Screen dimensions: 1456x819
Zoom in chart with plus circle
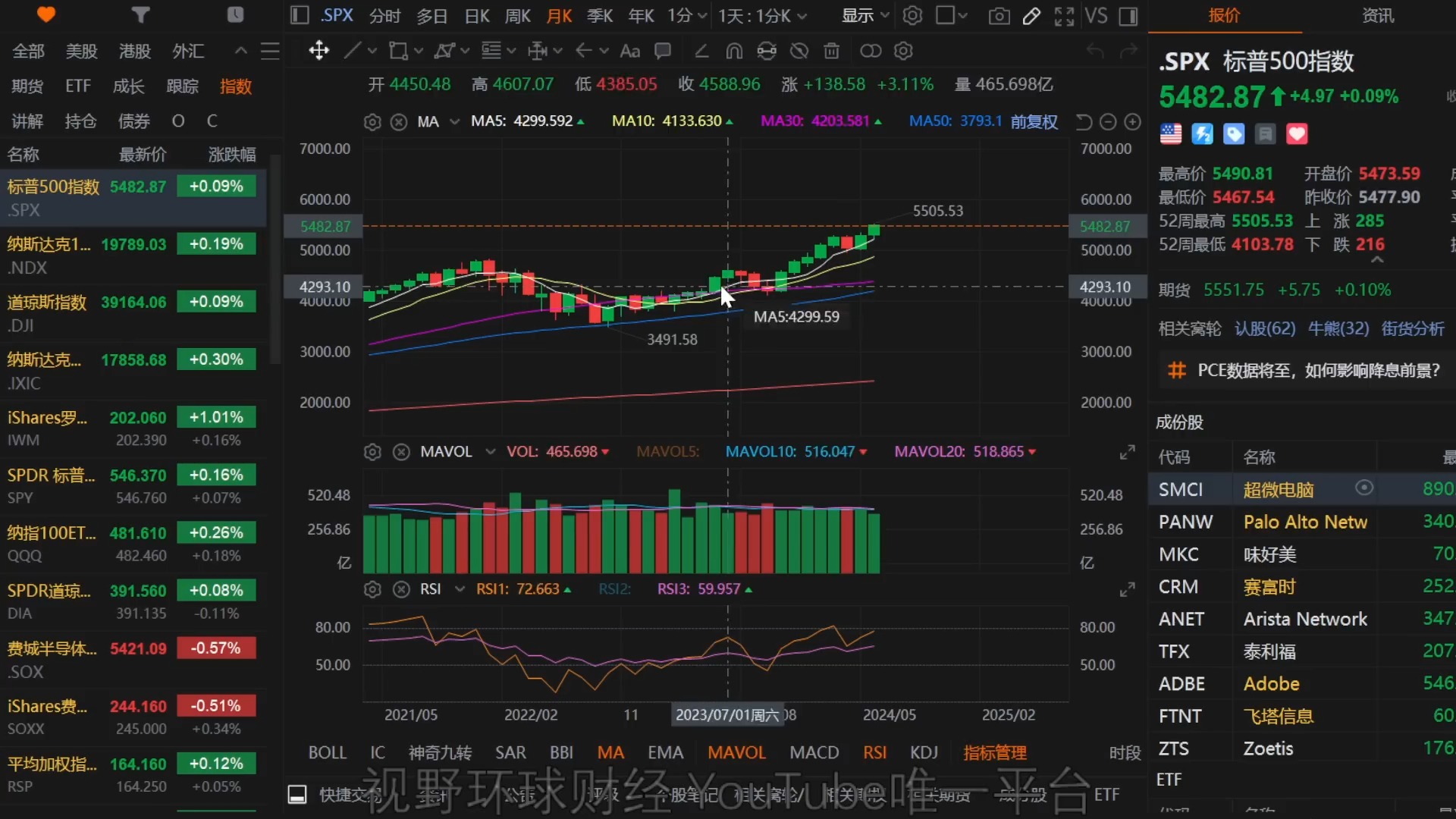(1132, 121)
